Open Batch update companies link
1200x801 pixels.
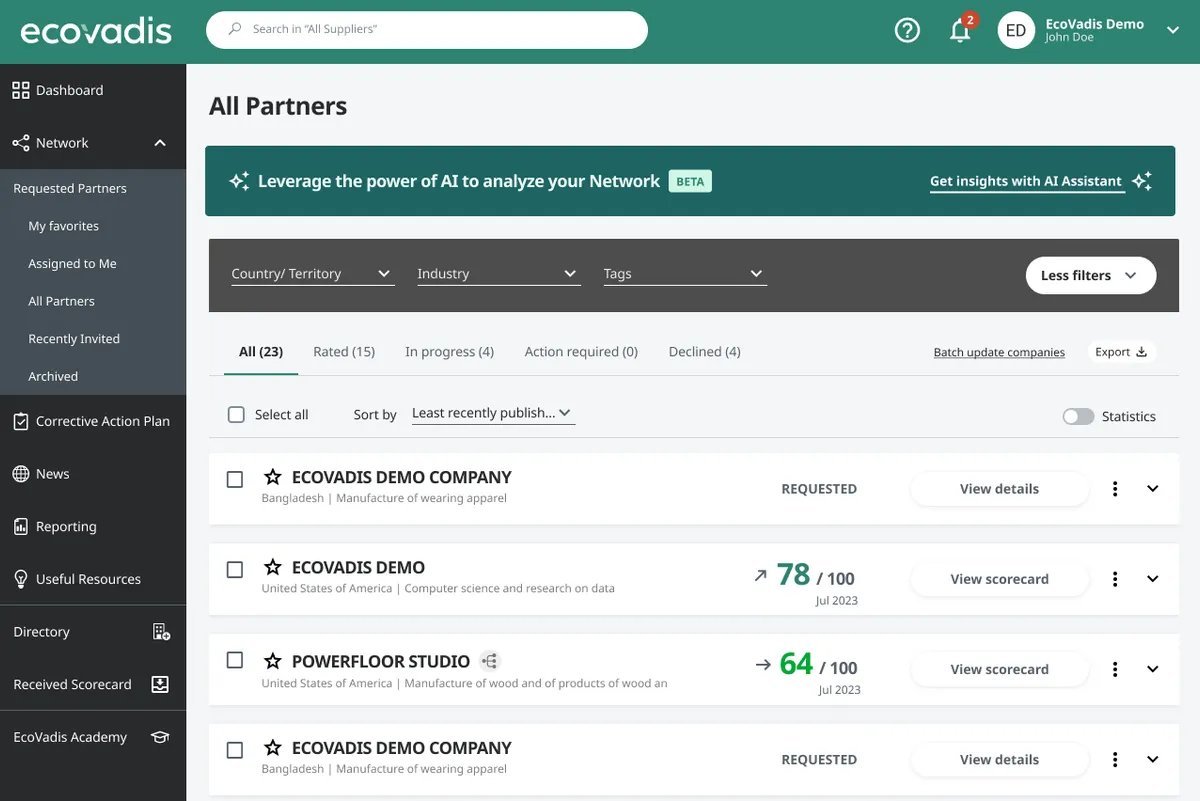(999, 352)
